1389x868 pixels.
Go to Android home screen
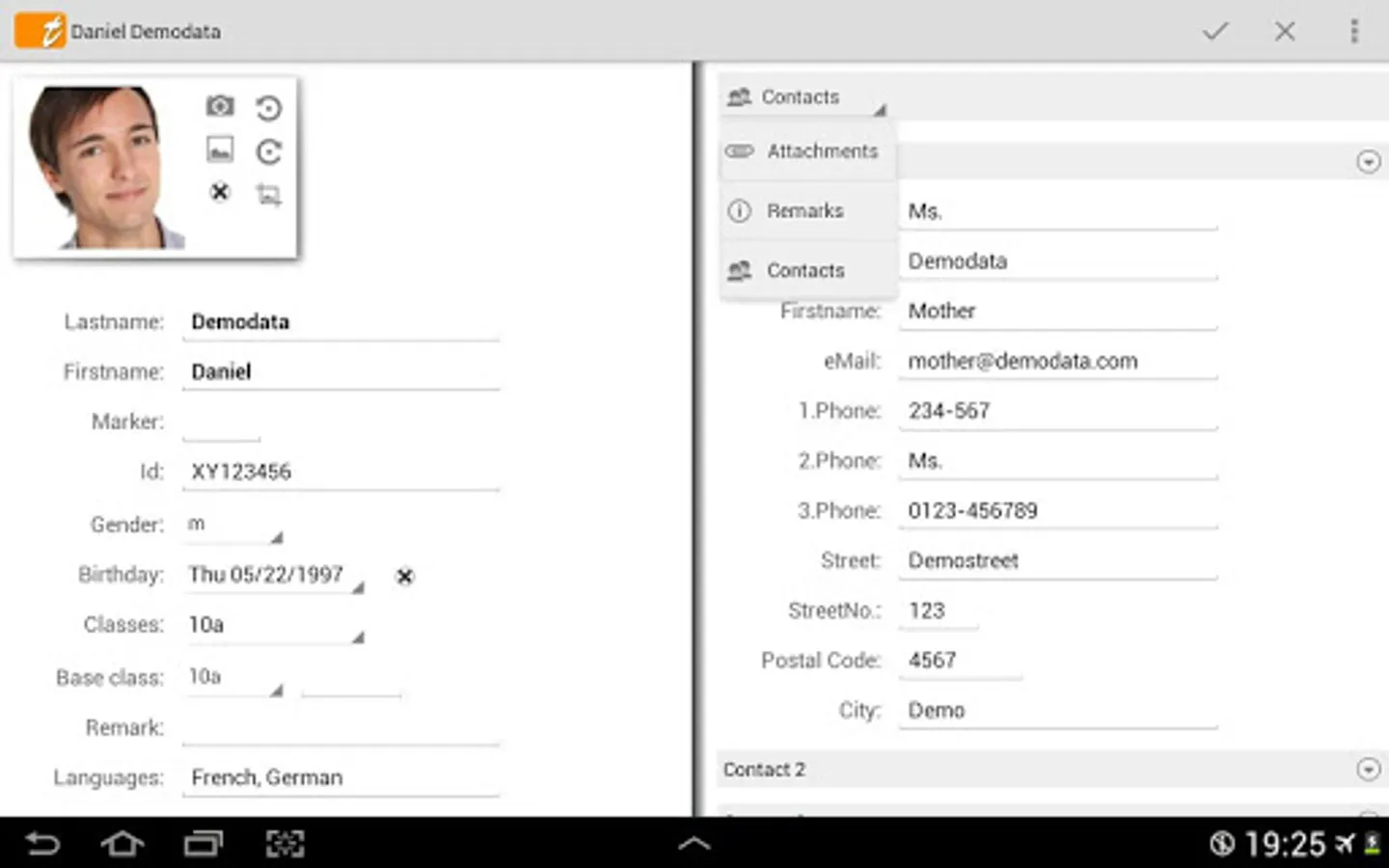tap(123, 844)
